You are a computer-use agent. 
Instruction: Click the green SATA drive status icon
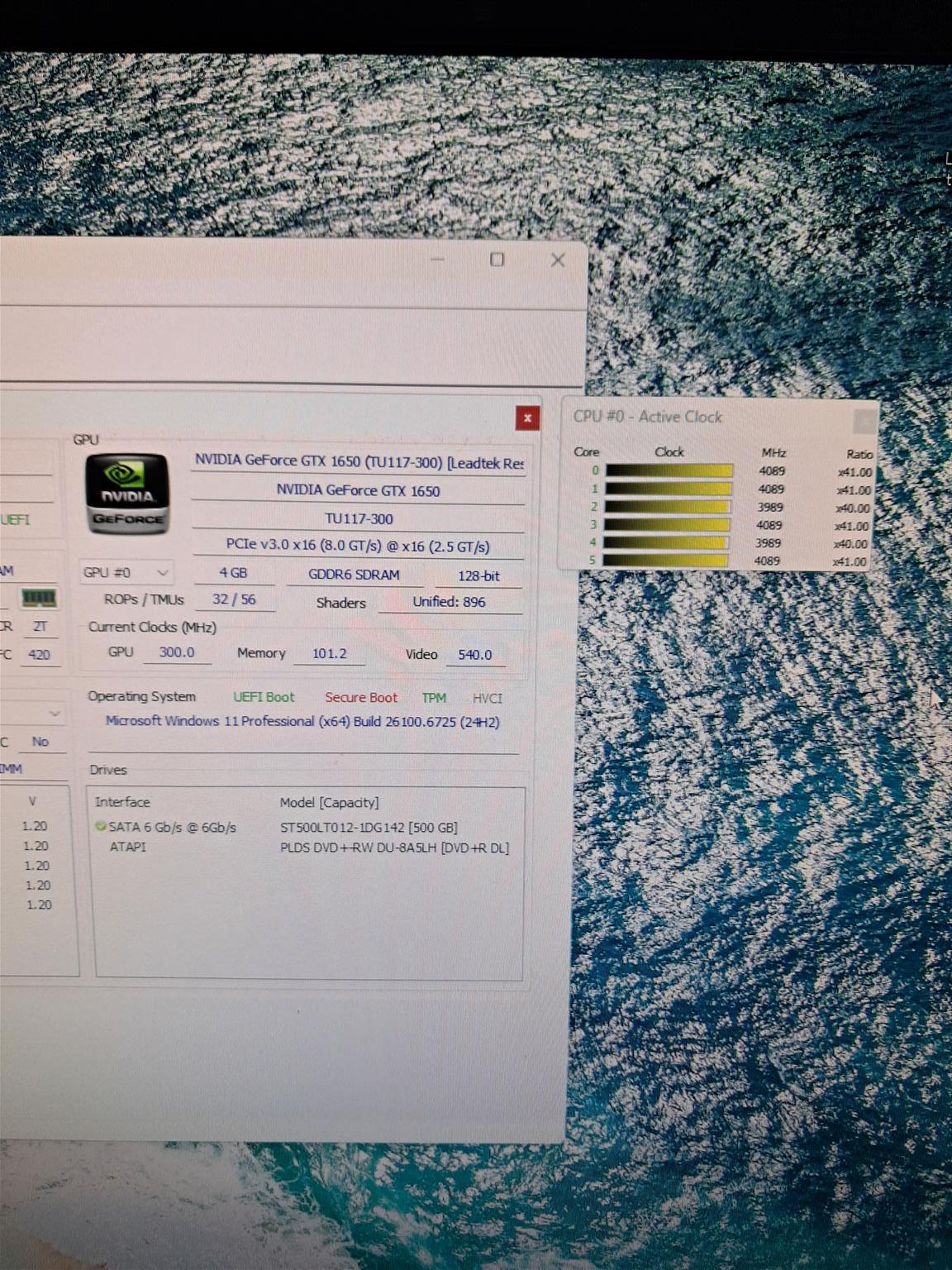101,826
